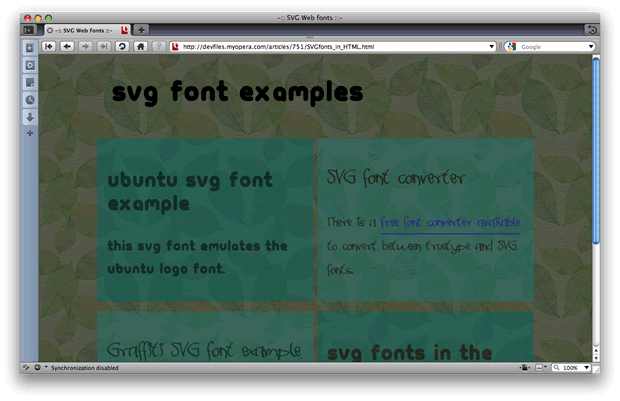The height and width of the screenshot is (401, 620).
Task: Click the Fast Forward button
Action: 104,47
